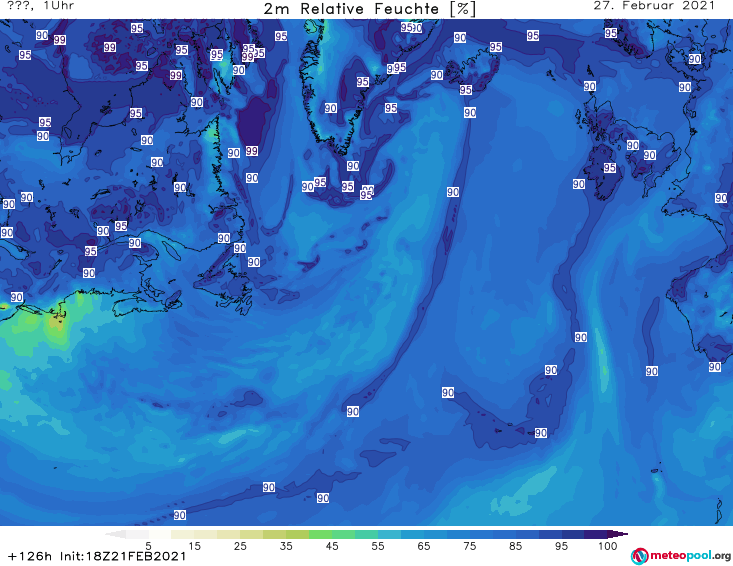Click the colorbar value label '85'

tap(516, 546)
